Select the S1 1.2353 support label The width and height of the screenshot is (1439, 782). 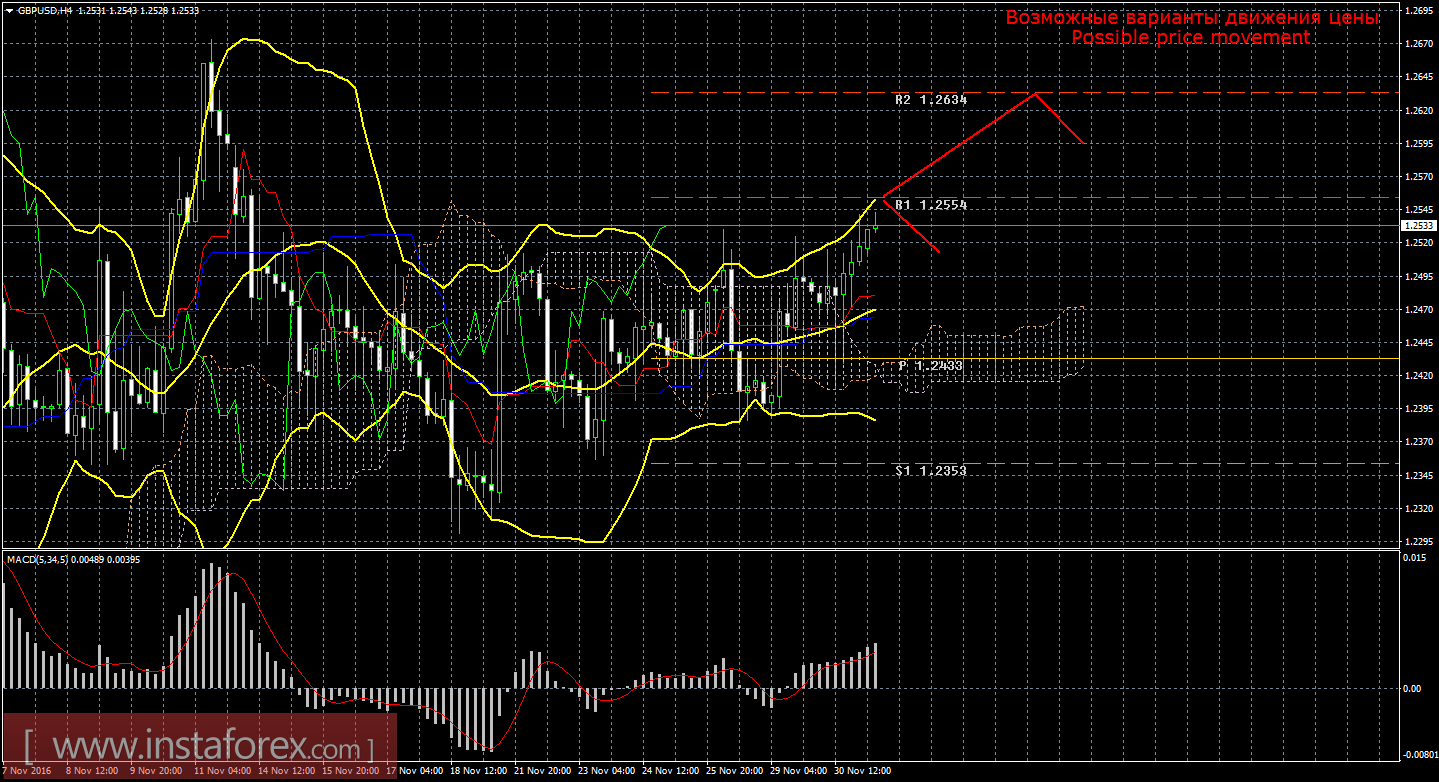point(931,469)
